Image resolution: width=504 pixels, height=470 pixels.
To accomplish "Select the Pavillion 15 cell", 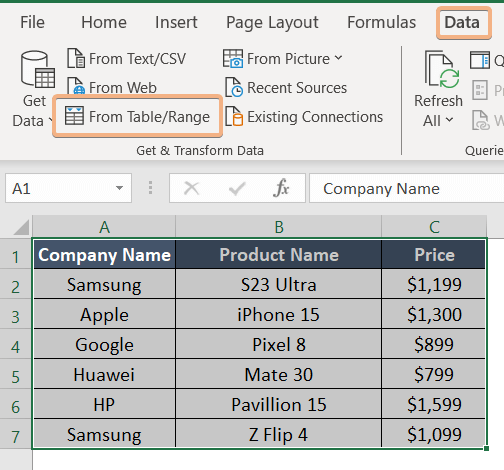I will click(279, 404).
